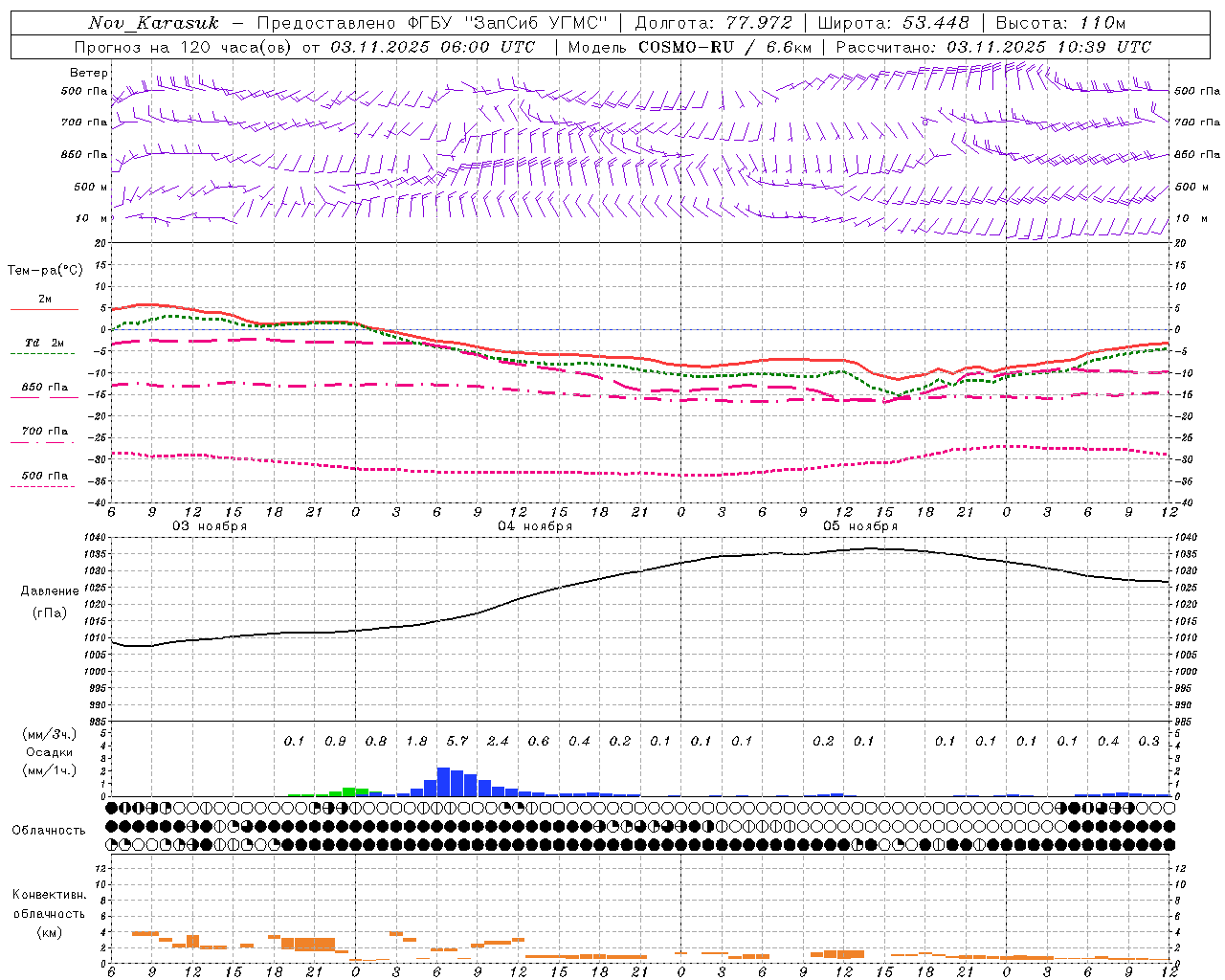Click the station name Nov_Karasuk
Screen dimensions: 1225x980
(x=154, y=23)
